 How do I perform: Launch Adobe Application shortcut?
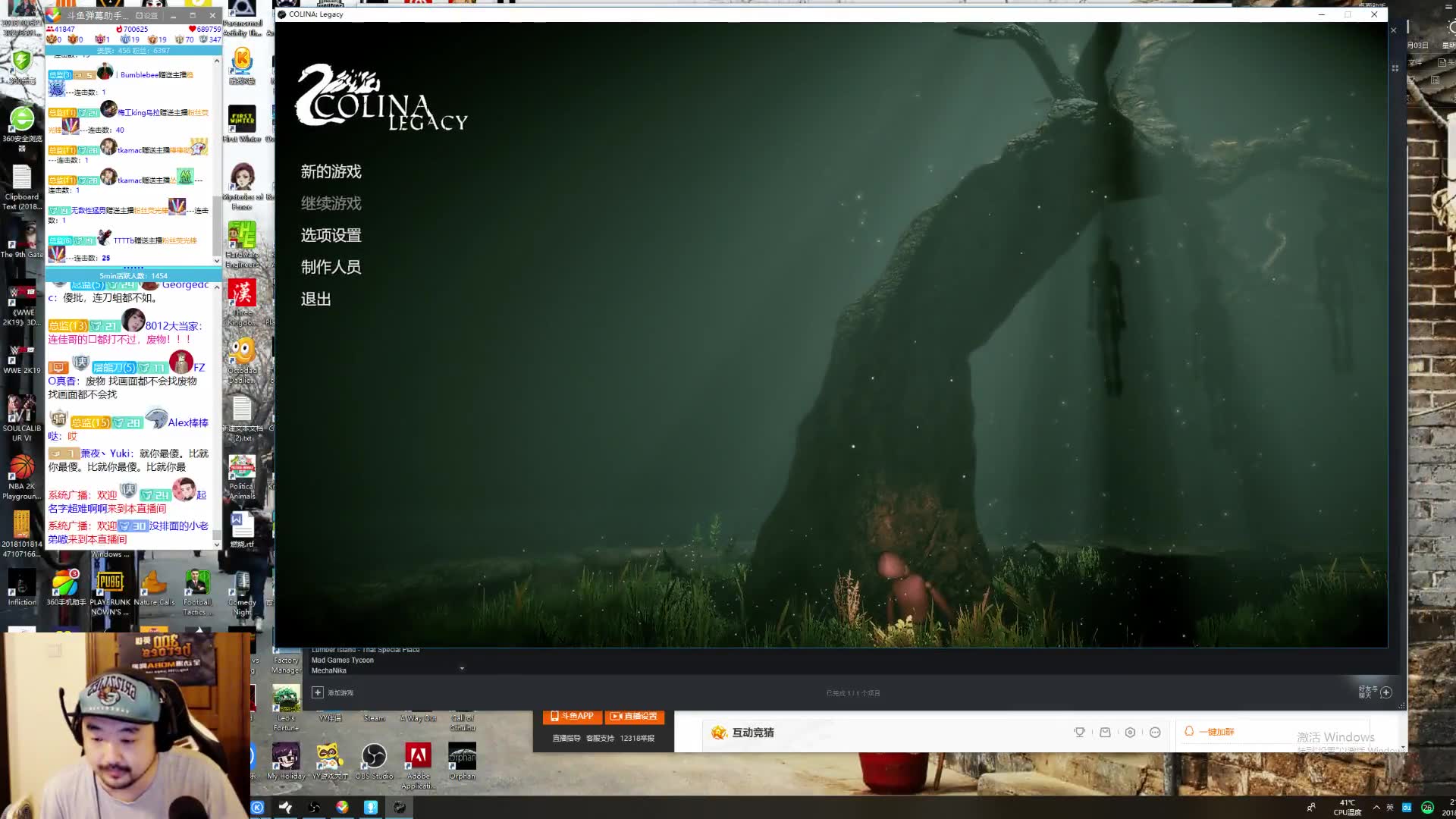(418, 764)
